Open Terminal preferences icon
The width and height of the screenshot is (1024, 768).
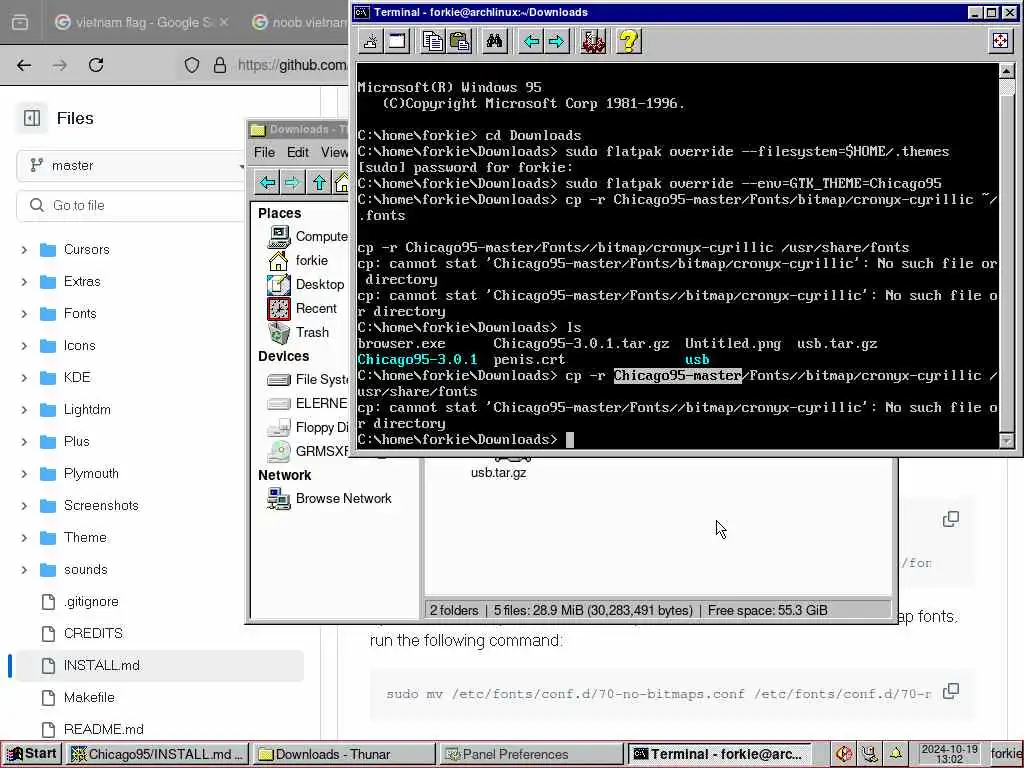pos(593,42)
